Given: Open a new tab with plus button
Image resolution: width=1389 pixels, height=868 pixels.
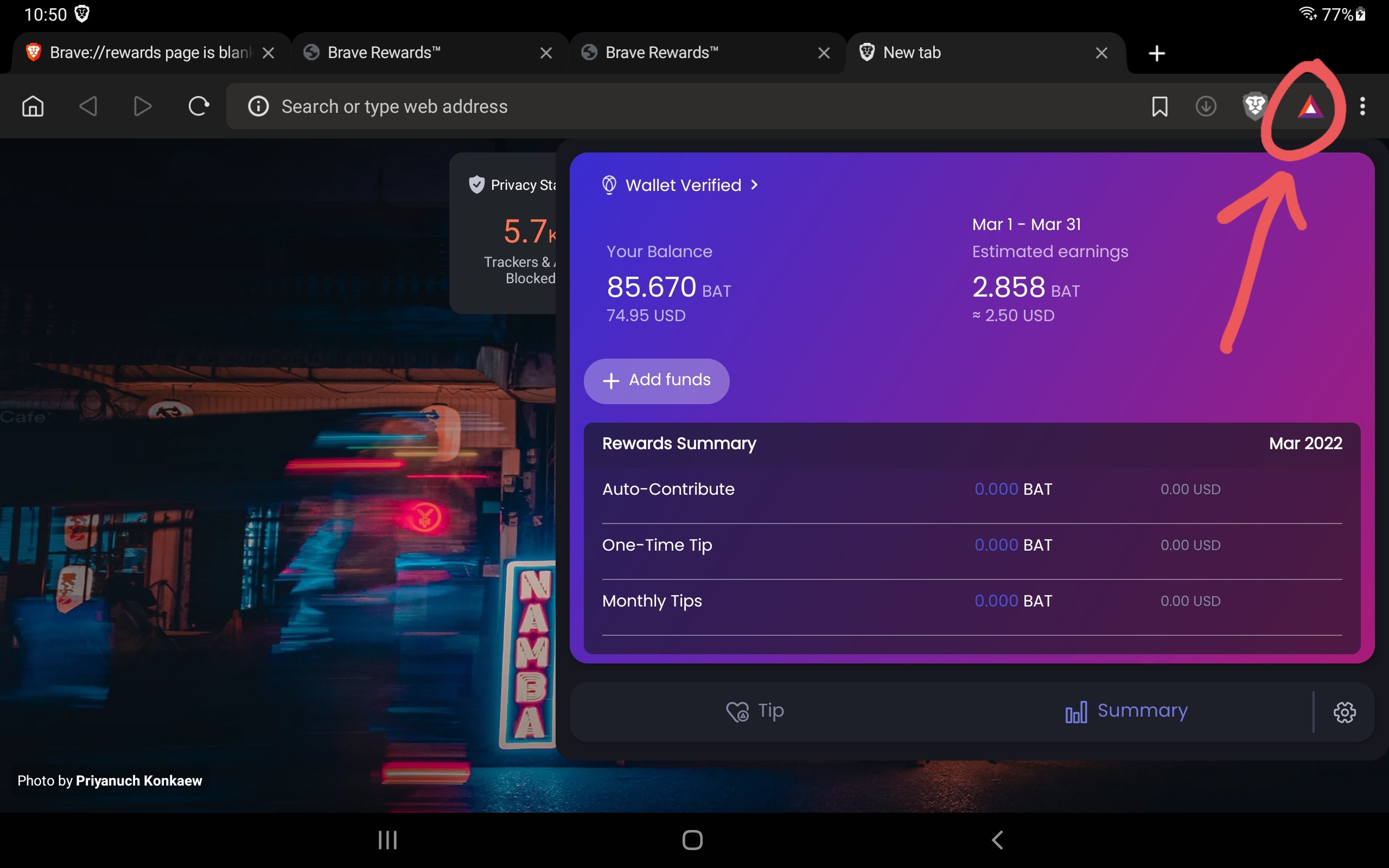Looking at the screenshot, I should (x=1157, y=53).
